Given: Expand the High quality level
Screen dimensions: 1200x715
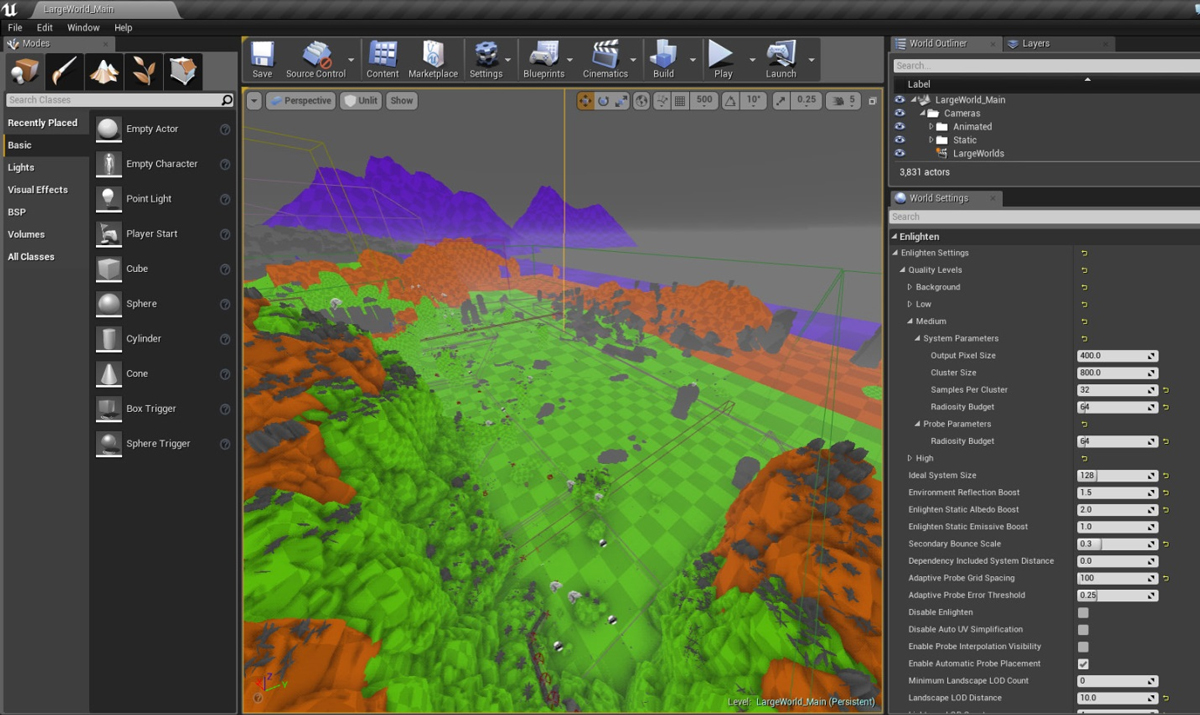Looking at the screenshot, I should point(910,458).
